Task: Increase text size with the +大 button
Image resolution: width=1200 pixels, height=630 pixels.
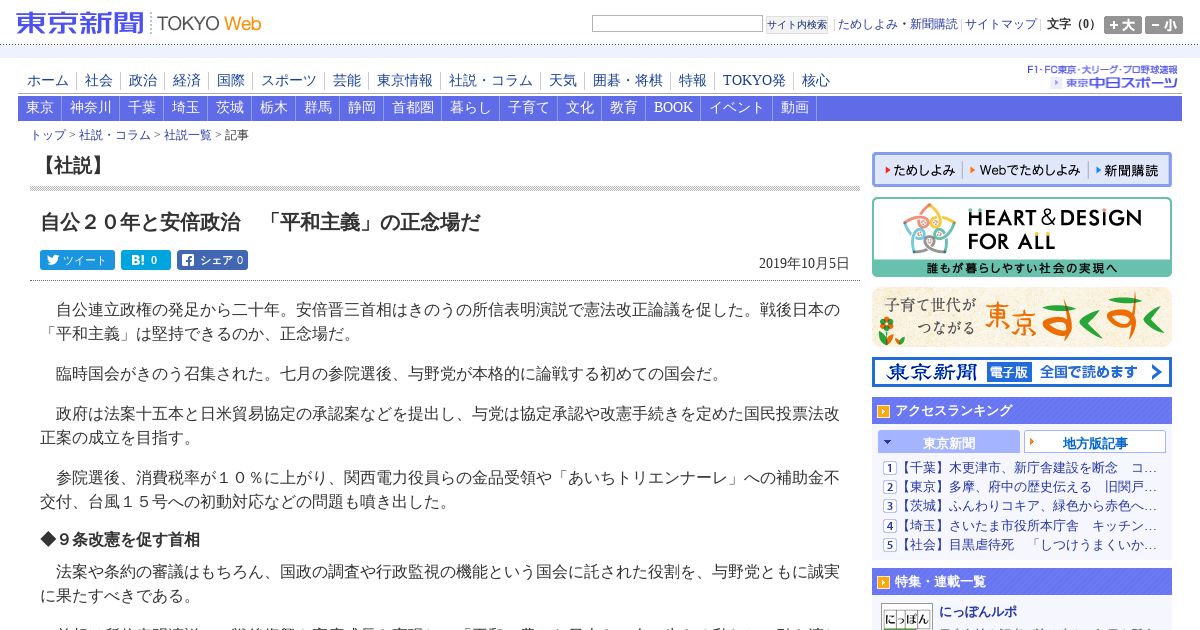Action: tap(1123, 25)
